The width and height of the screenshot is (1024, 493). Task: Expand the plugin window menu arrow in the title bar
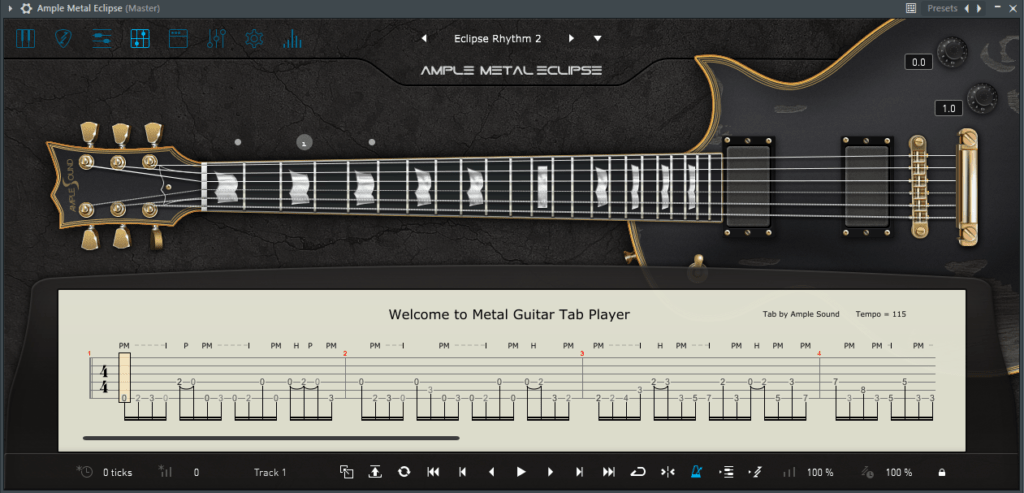click(10, 8)
